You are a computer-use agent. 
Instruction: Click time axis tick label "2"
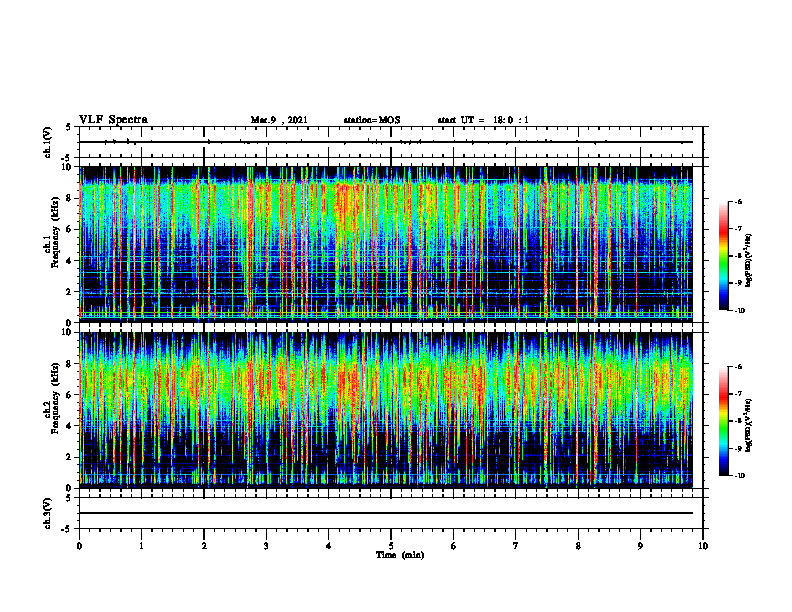click(x=204, y=546)
